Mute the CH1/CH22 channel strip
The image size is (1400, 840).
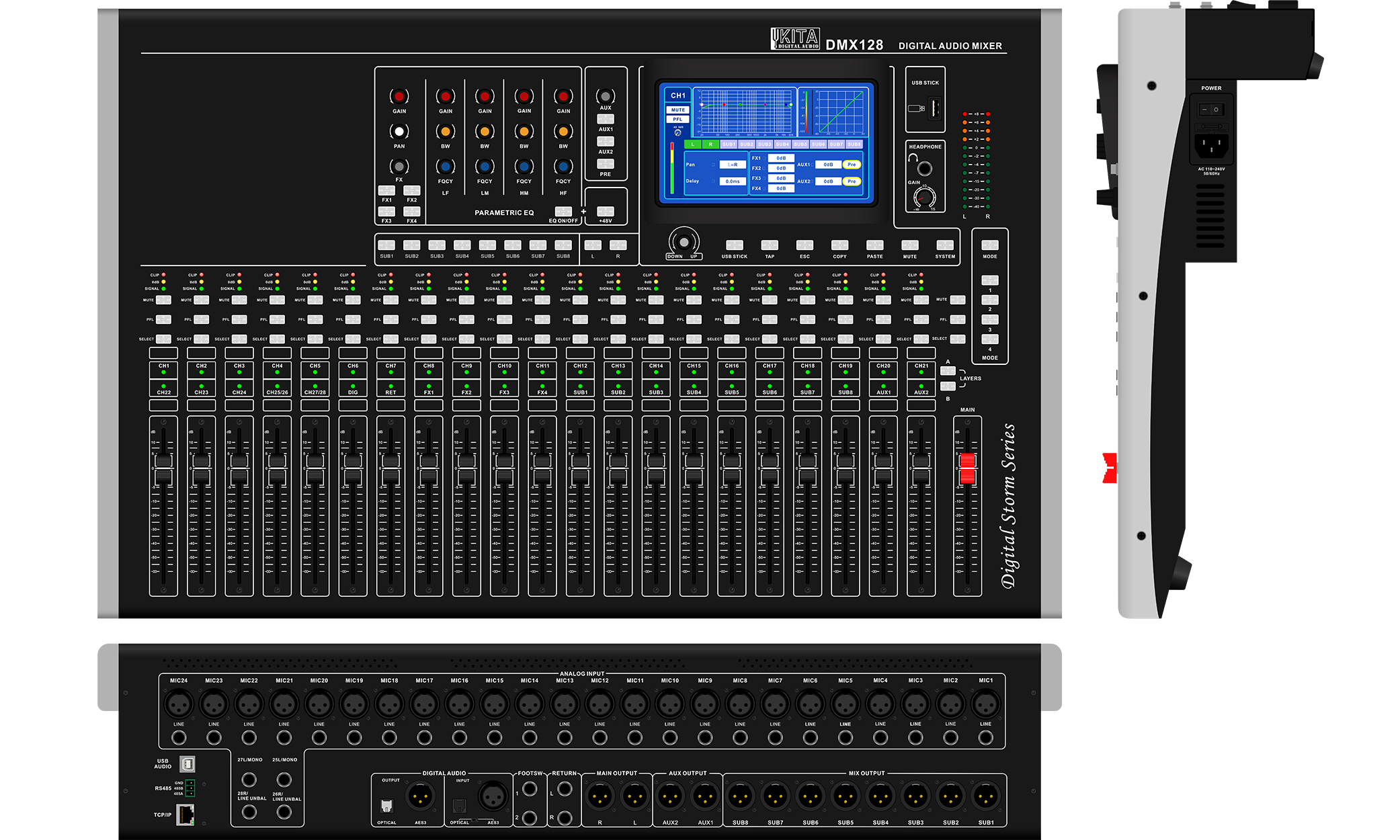163,300
